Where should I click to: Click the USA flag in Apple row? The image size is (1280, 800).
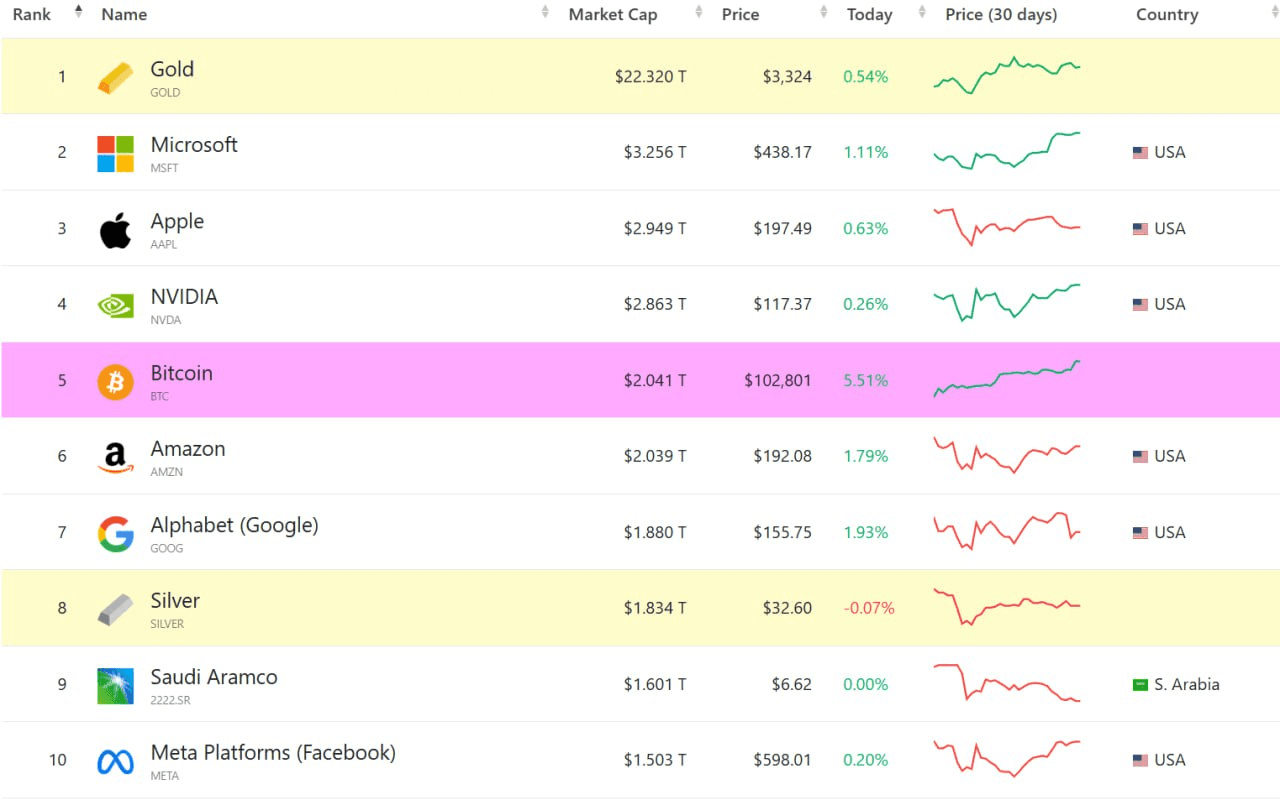click(x=1140, y=229)
